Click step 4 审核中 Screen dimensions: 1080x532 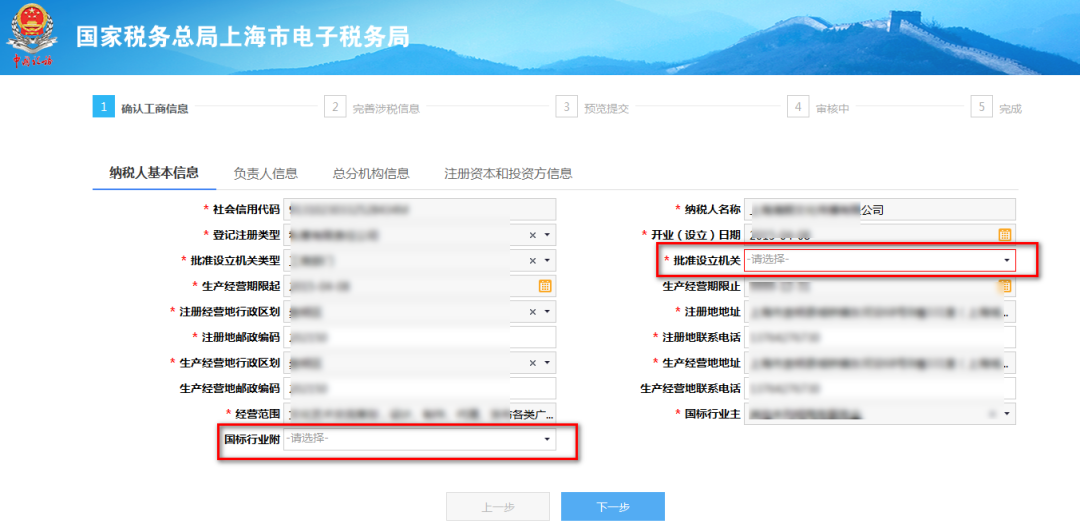(818, 108)
